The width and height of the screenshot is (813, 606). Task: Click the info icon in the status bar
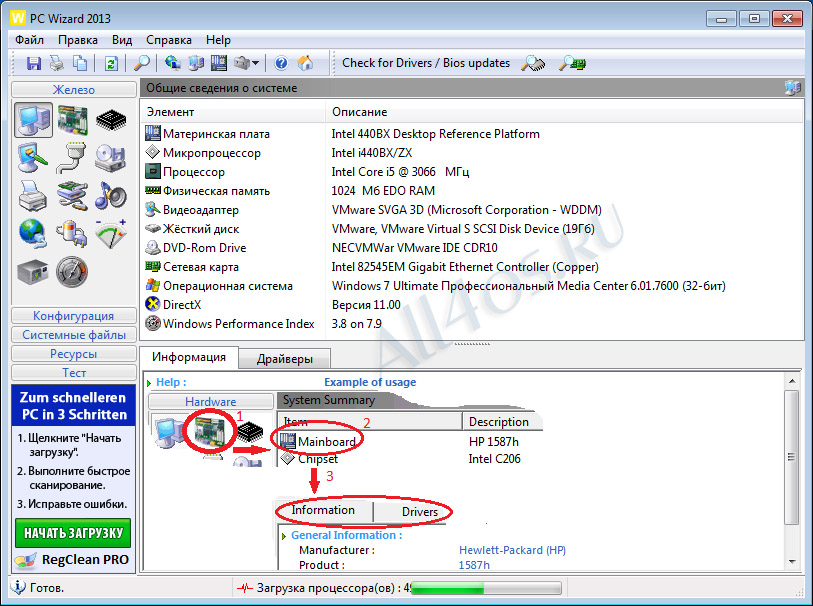point(18,587)
